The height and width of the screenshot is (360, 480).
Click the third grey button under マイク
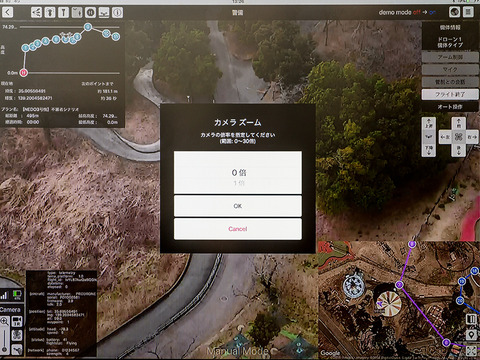tap(450, 82)
